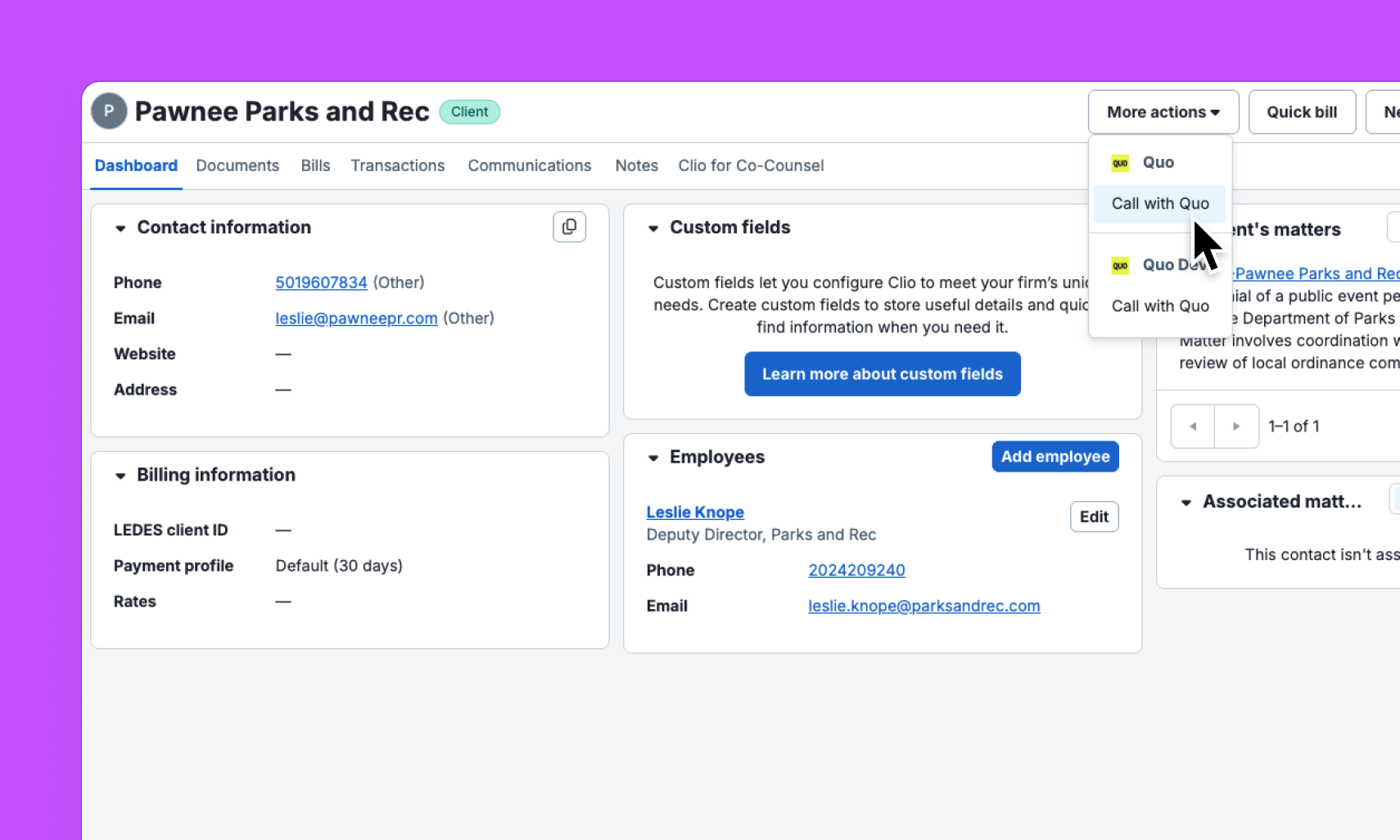This screenshot has width=1400, height=840.
Task: Edit the Leslie Knope employee entry
Action: 1094,517
